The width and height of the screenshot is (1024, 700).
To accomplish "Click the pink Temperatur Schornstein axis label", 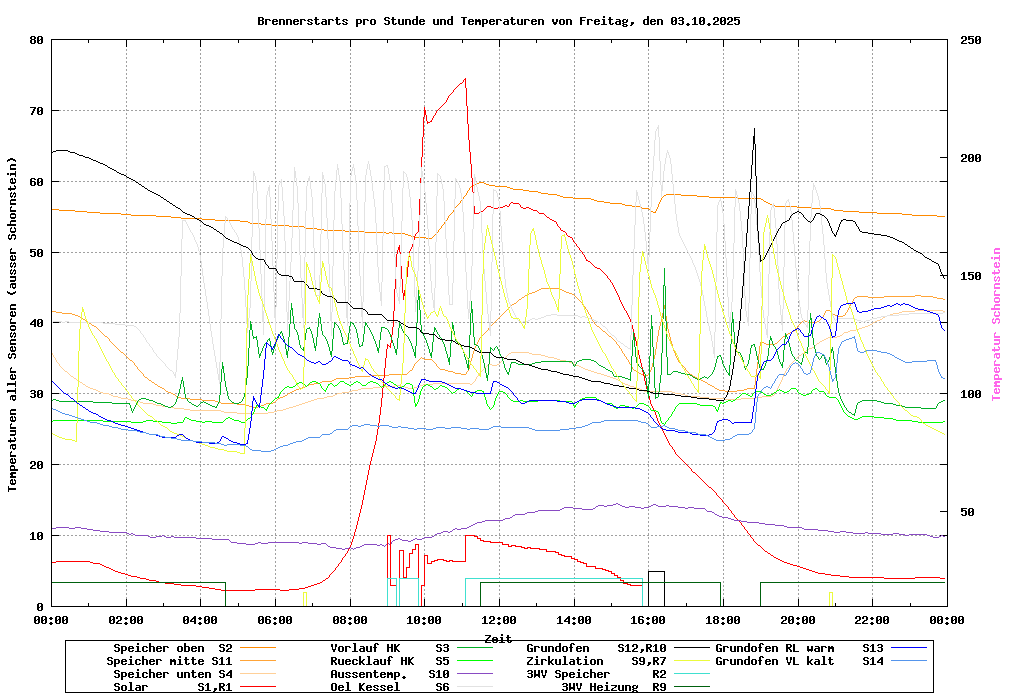I will coord(996,324).
